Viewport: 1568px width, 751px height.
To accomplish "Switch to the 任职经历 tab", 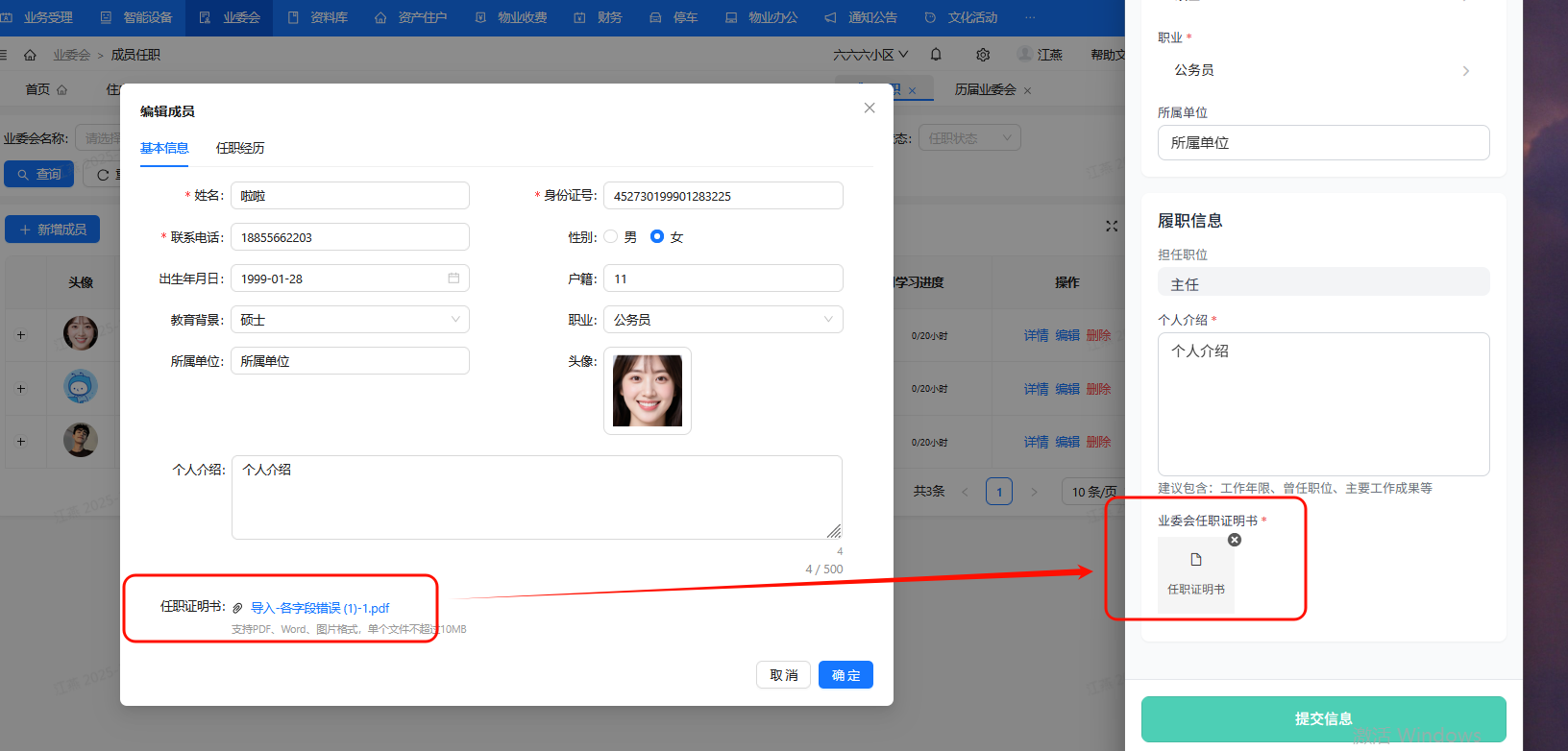I will (x=240, y=148).
